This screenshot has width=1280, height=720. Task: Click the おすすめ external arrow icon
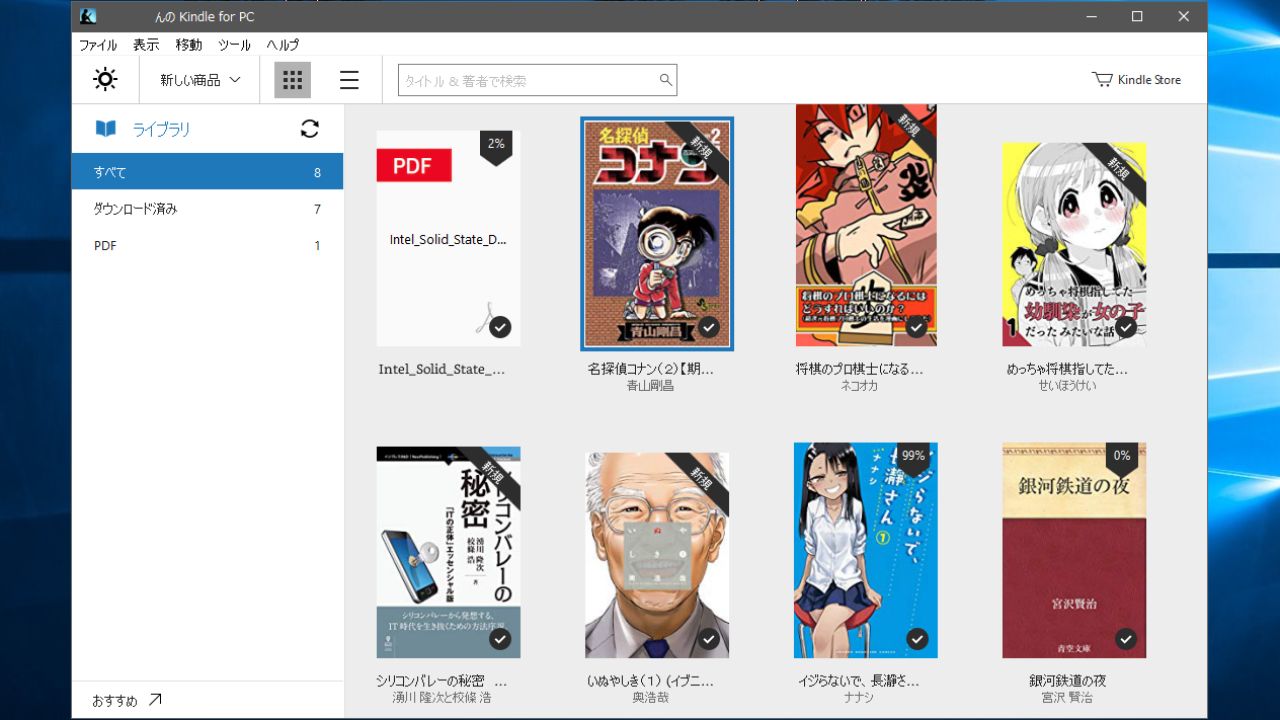pos(154,700)
